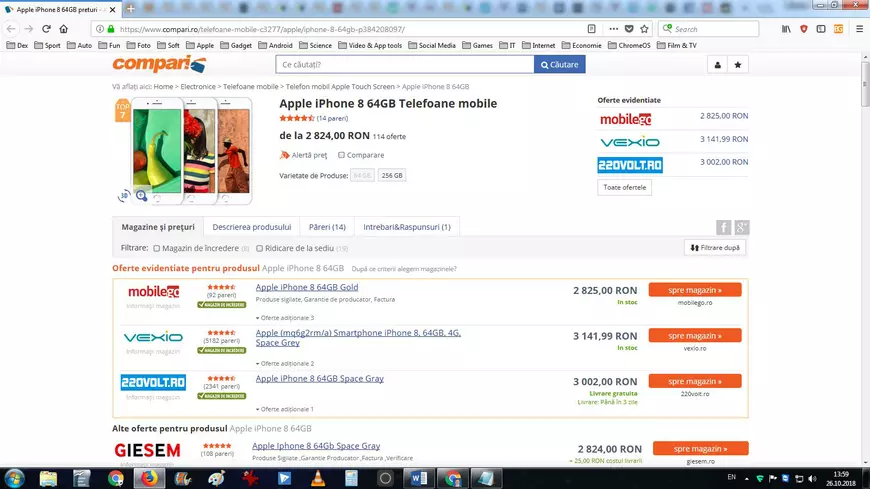Bookmark this page with star icon
The image size is (870, 489).
coord(644,29)
